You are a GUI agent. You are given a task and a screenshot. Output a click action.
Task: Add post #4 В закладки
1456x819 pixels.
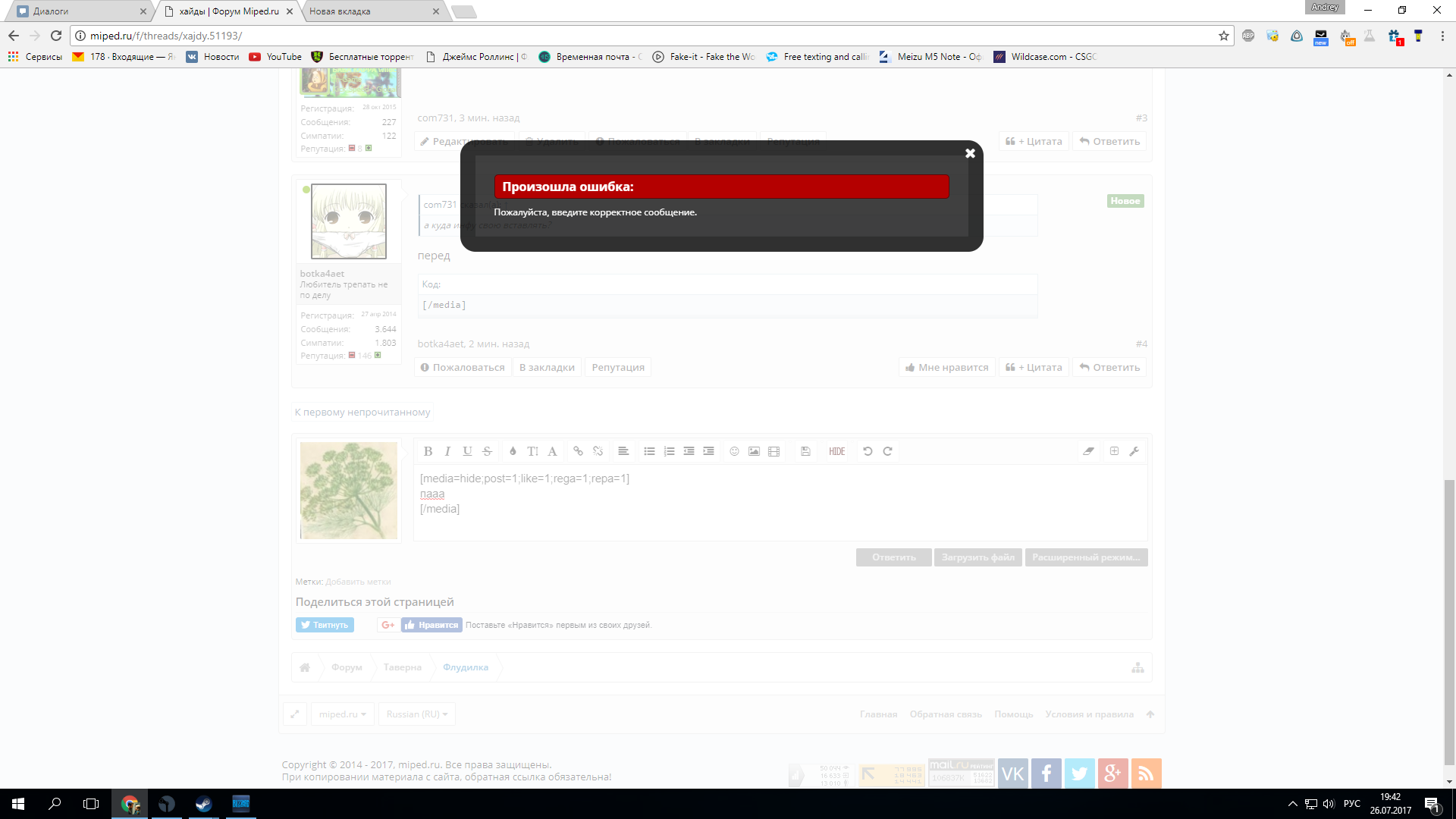(547, 367)
